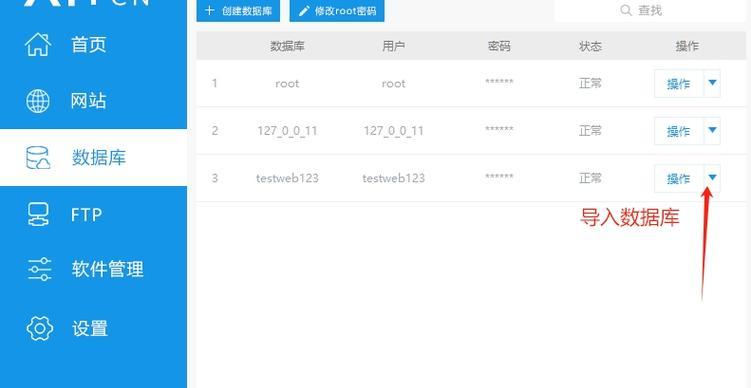Expand the dropdown arrow for testweb123 row

(712, 178)
